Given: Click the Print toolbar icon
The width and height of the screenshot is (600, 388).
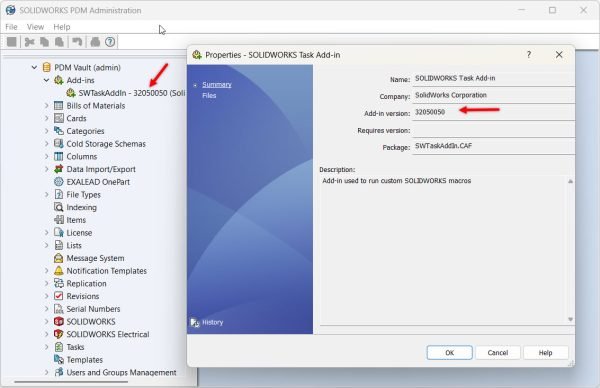Looking at the screenshot, I should 95,42.
